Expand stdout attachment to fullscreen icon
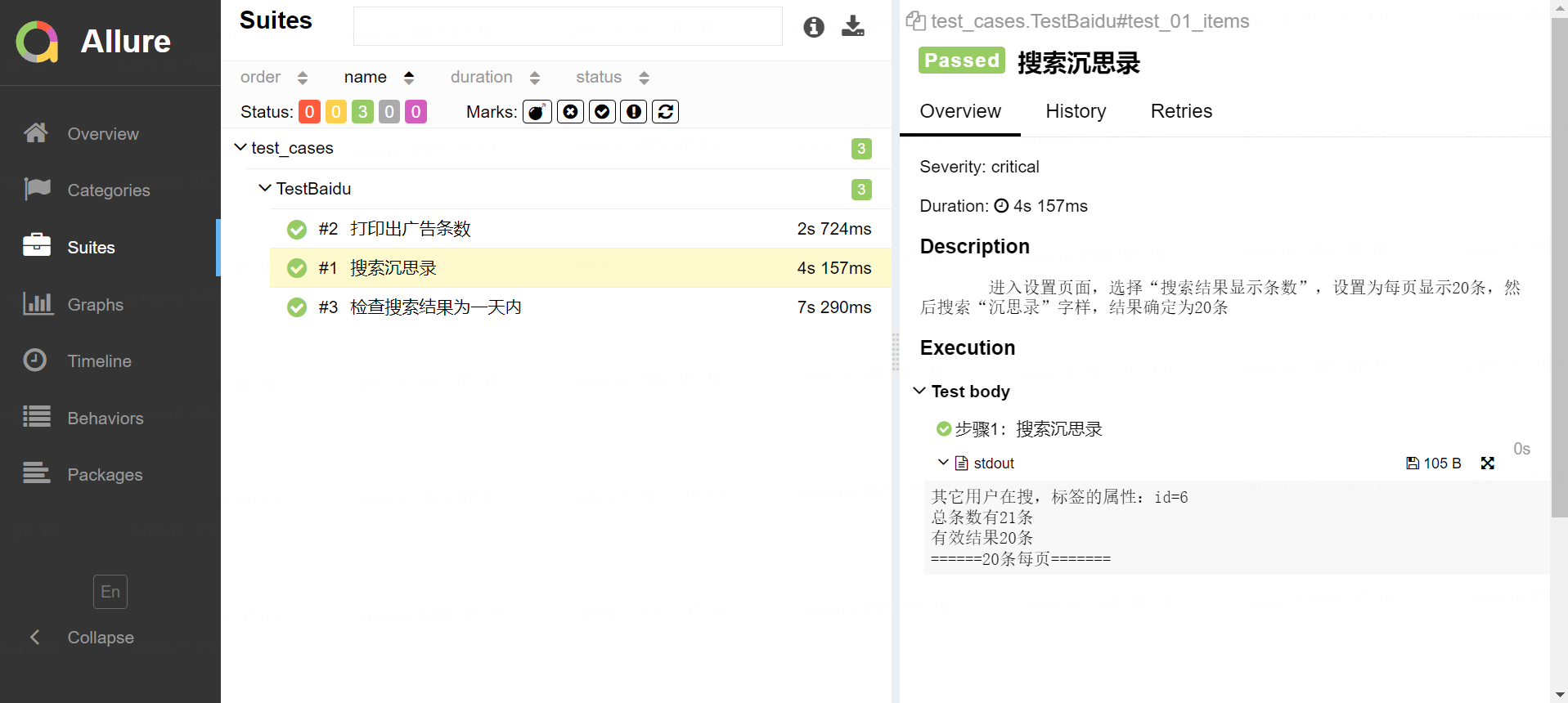 1488,463
